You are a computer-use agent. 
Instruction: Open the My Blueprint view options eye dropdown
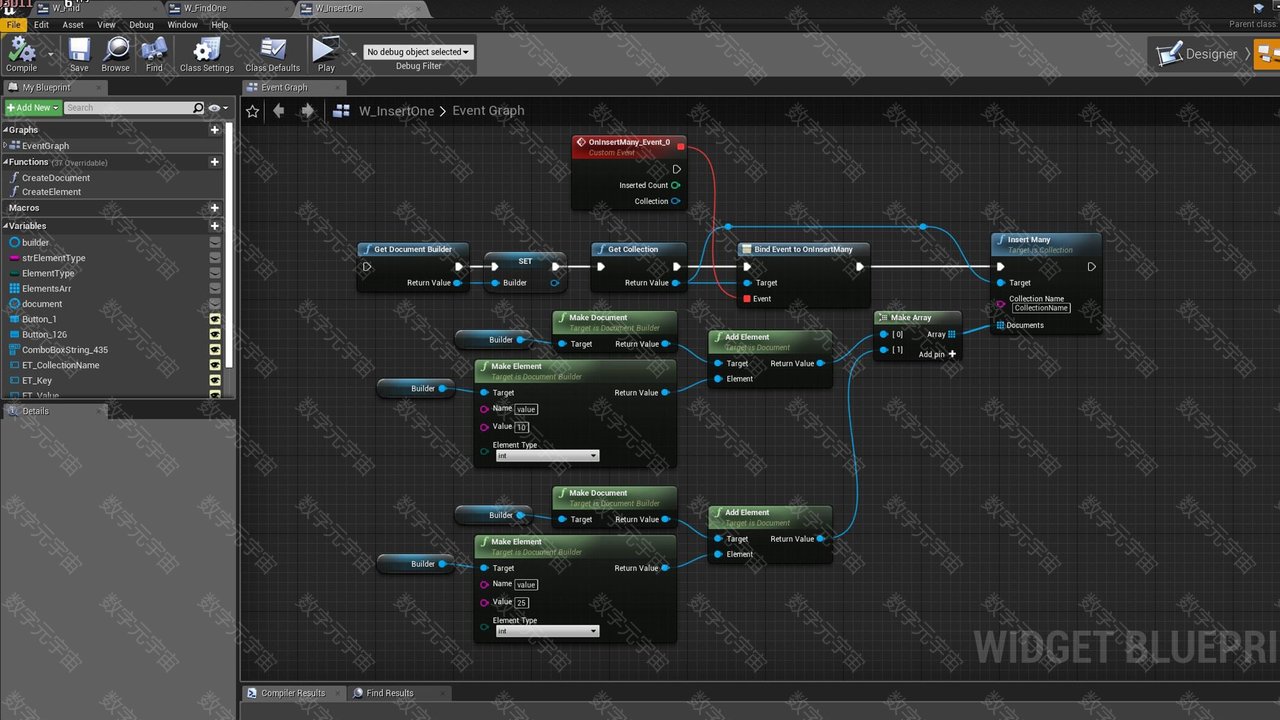click(x=218, y=108)
